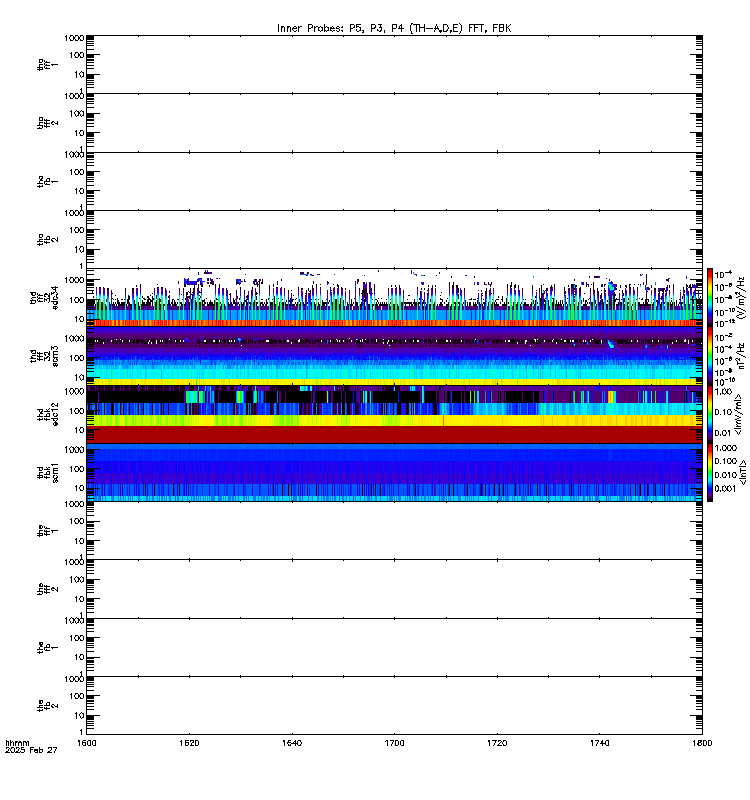Click the 'the fb 1' panel label
The width and height of the screenshot is (750, 800).
47,647
